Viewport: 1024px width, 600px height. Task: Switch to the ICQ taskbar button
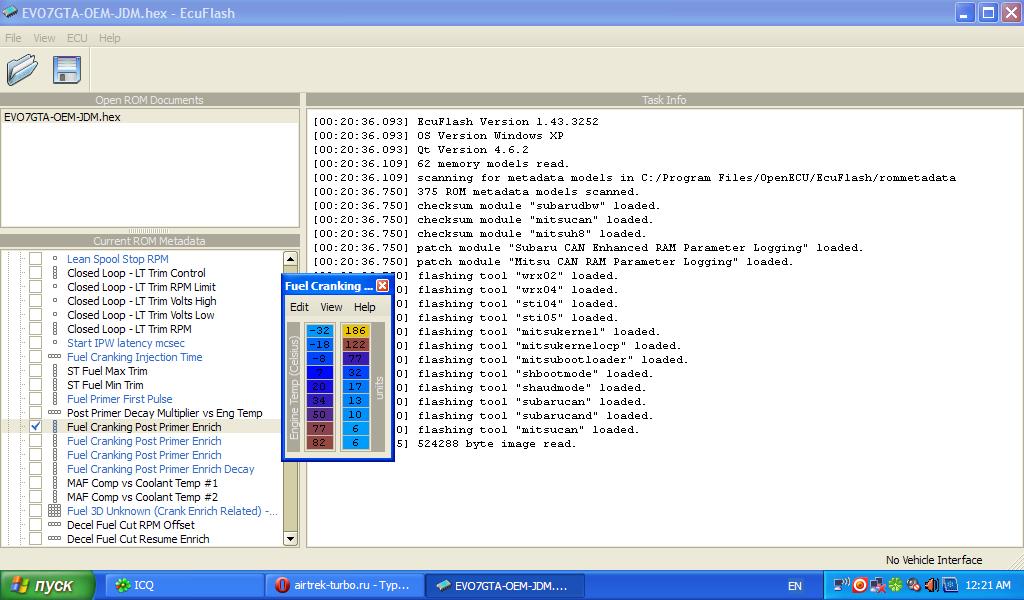point(180,585)
